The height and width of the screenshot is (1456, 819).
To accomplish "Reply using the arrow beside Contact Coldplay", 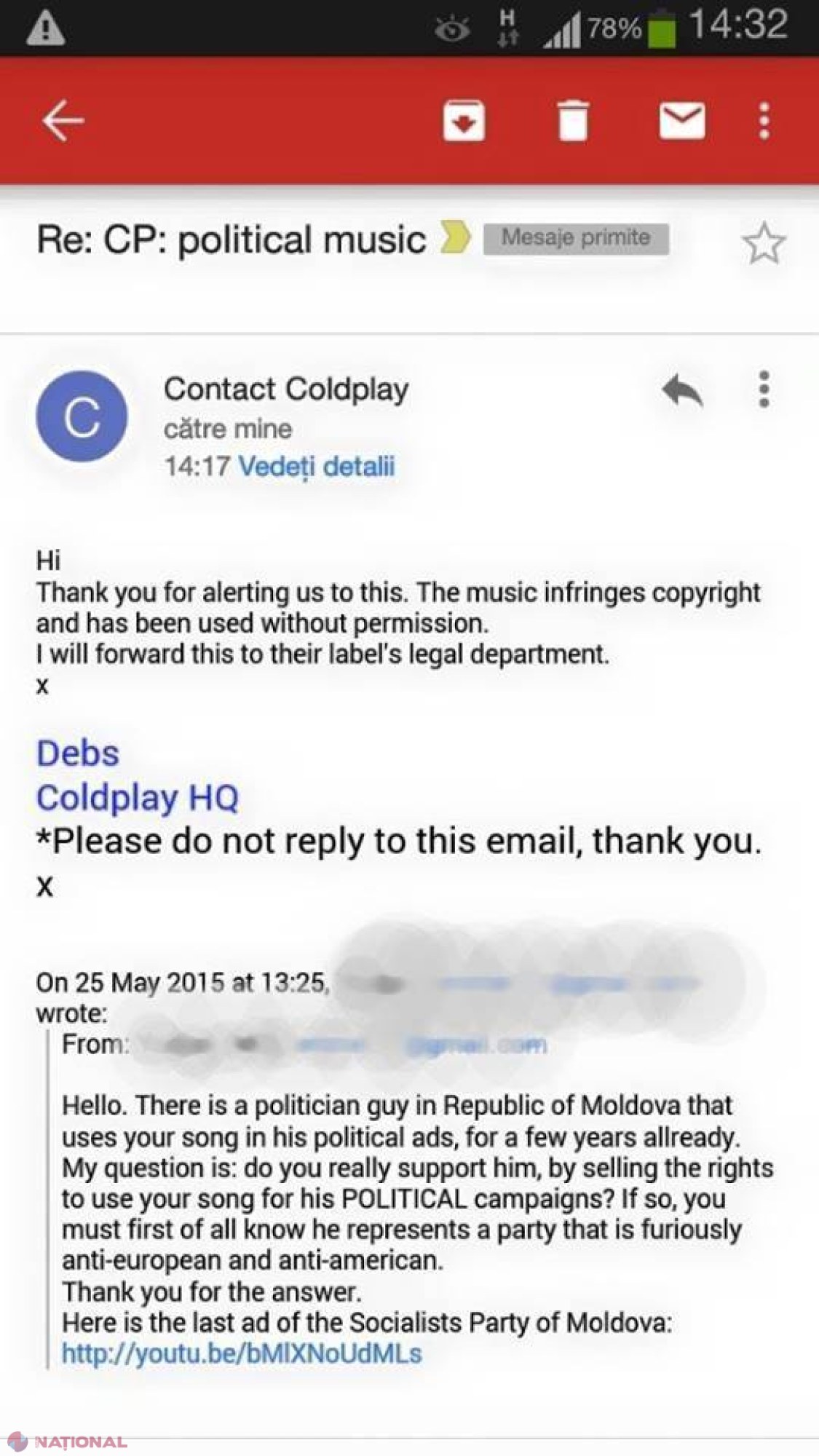I will click(x=682, y=390).
